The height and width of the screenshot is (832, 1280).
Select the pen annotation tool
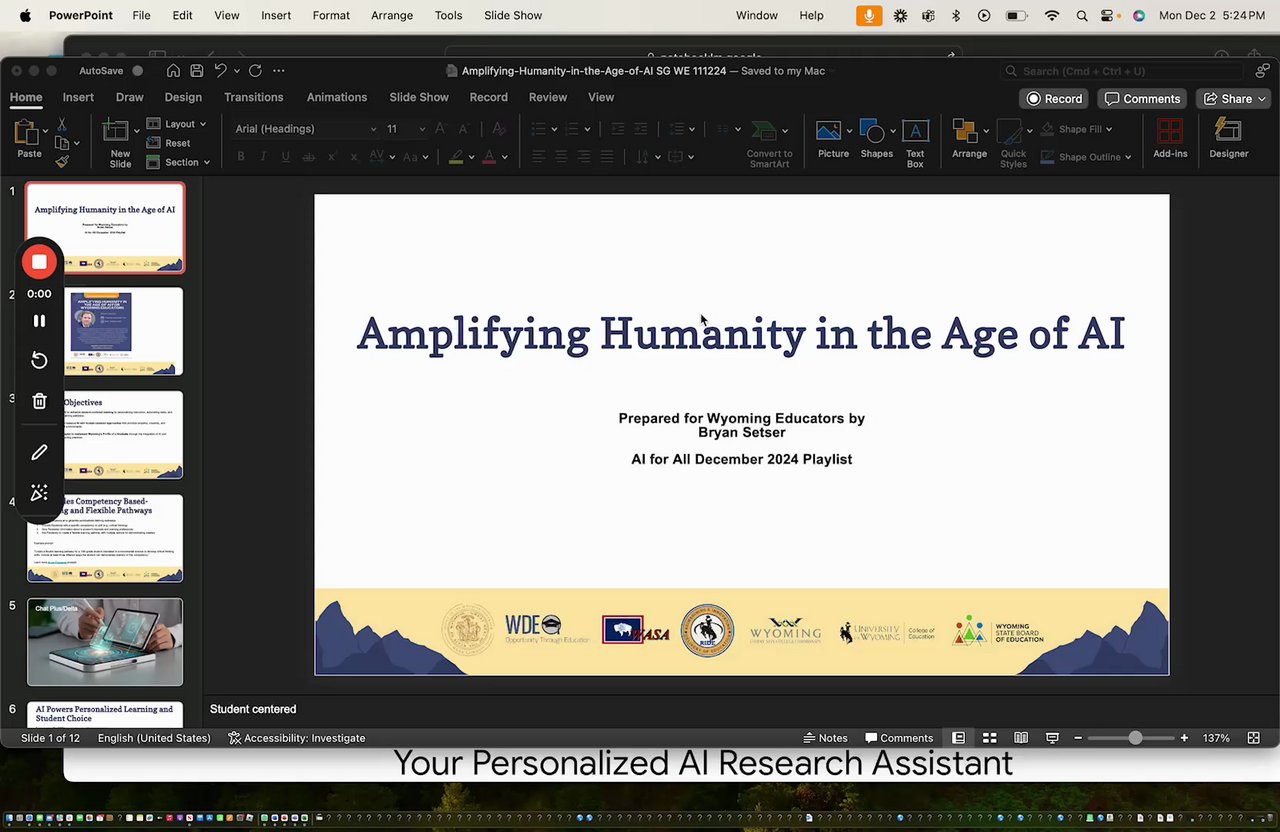pyautogui.click(x=39, y=453)
